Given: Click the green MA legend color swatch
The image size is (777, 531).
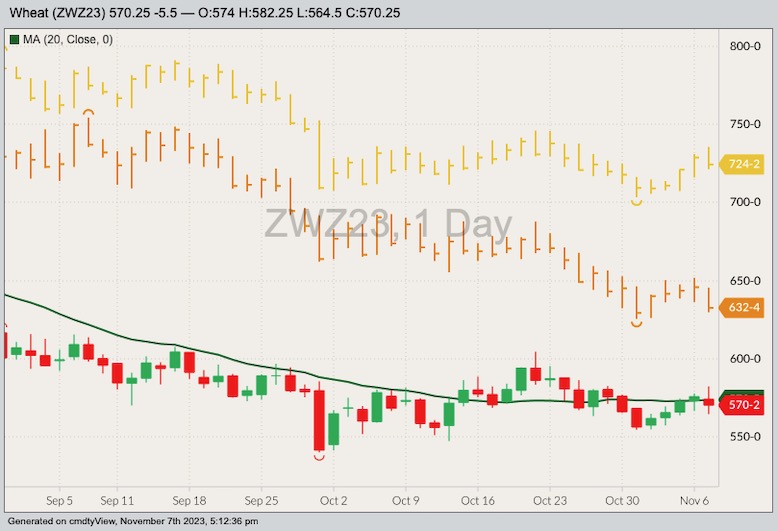Looking at the screenshot, I should pos(14,39).
